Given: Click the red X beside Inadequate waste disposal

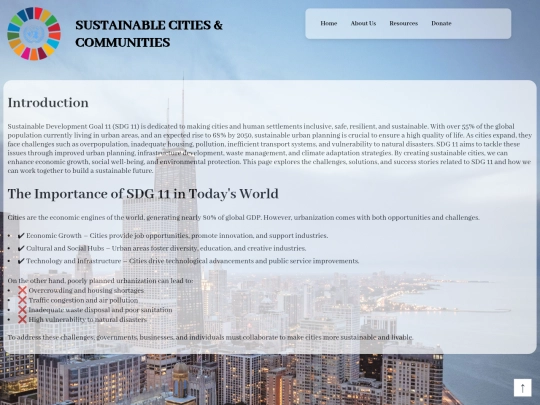Looking at the screenshot, I should coord(22,310).
